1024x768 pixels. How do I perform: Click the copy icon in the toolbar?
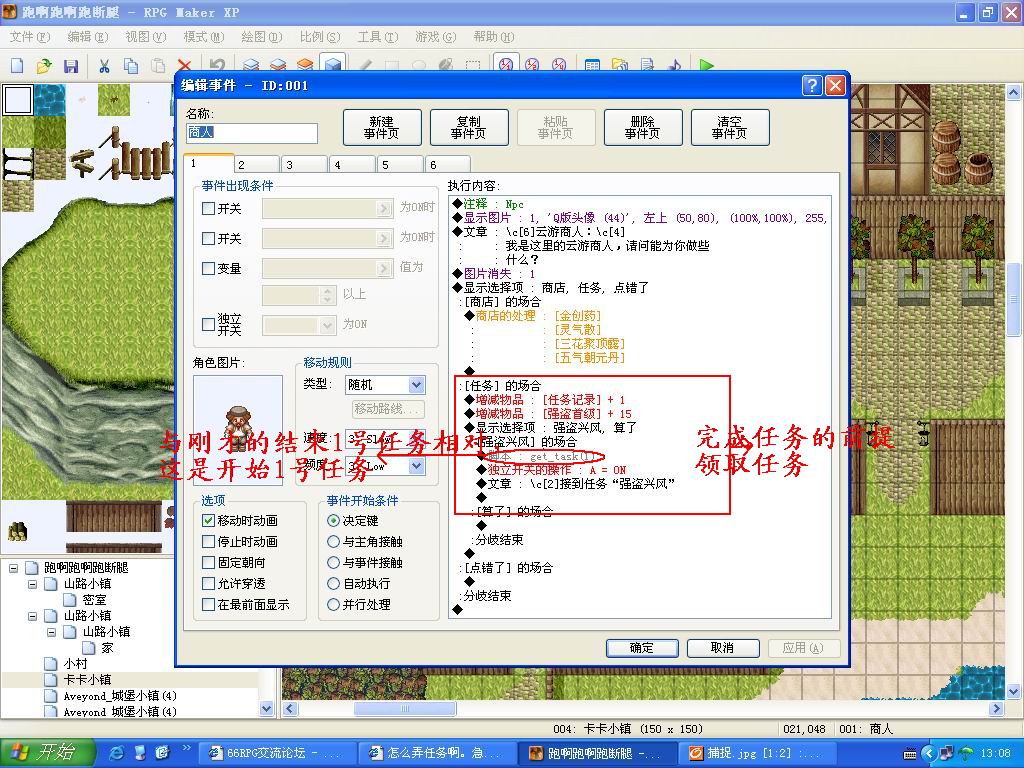click(131, 65)
